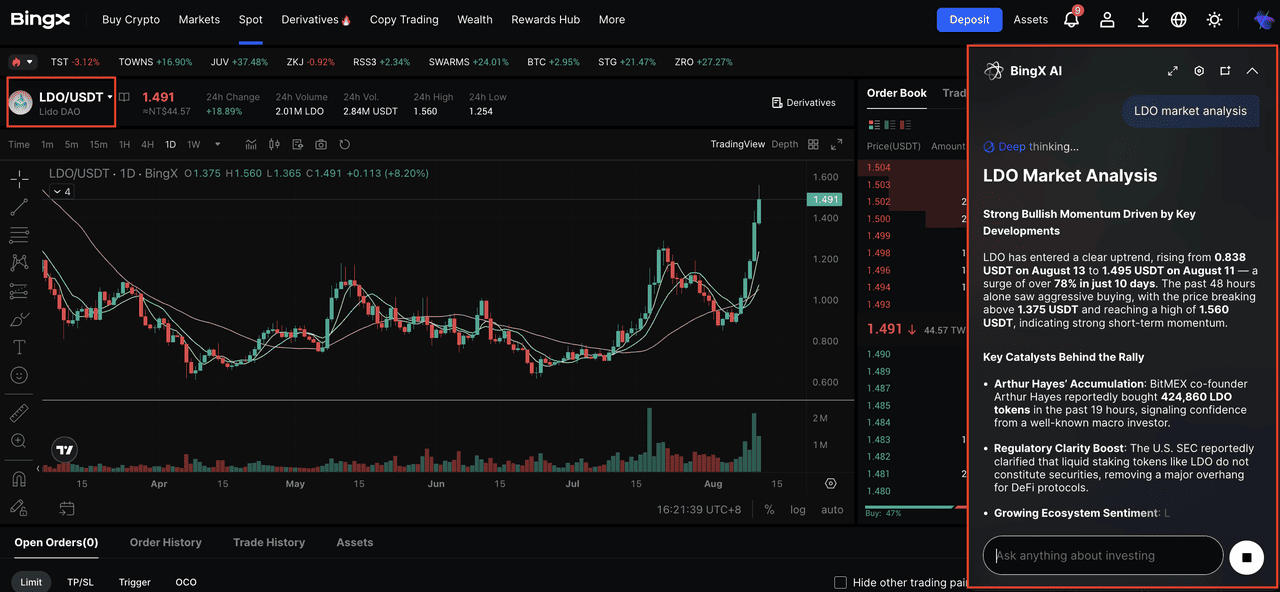
Task: Select the crosshair cursor tool
Action: (x=19, y=179)
